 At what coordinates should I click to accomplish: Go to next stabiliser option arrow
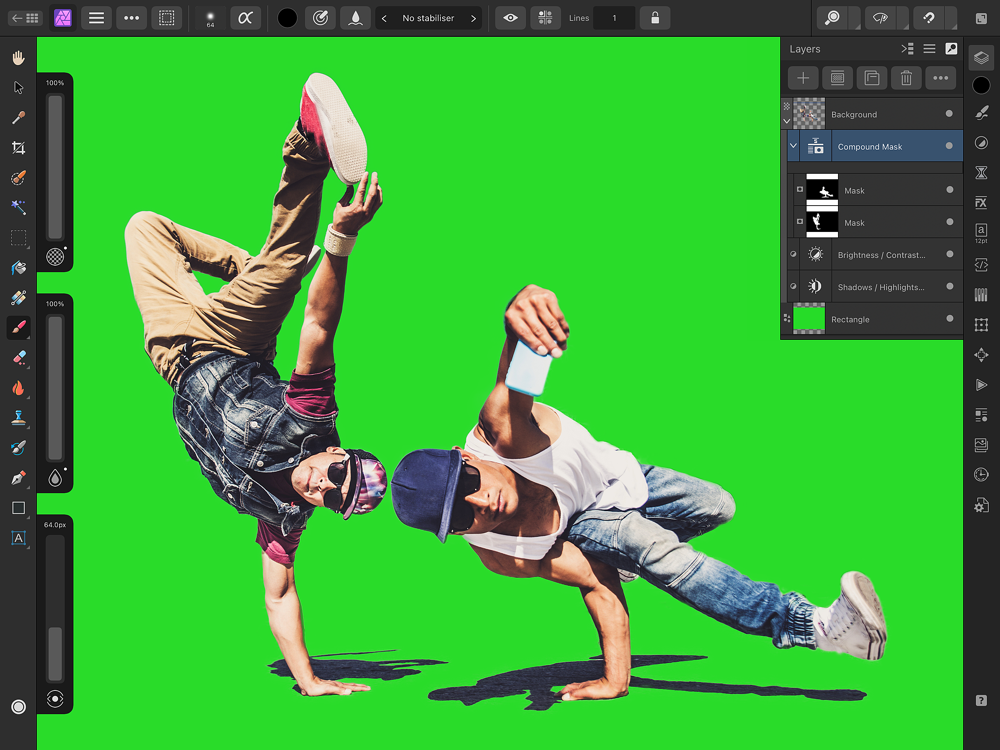[473, 18]
